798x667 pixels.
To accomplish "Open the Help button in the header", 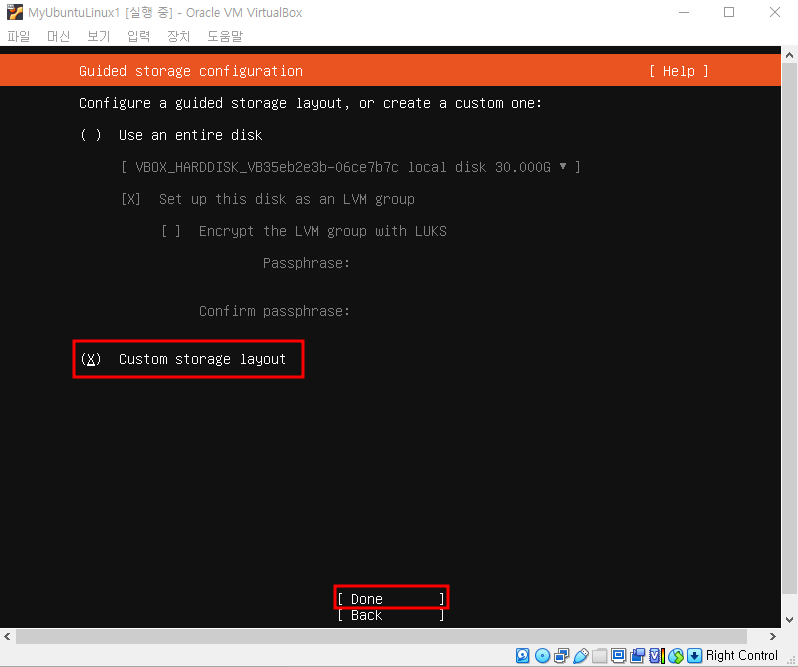I will coord(679,71).
